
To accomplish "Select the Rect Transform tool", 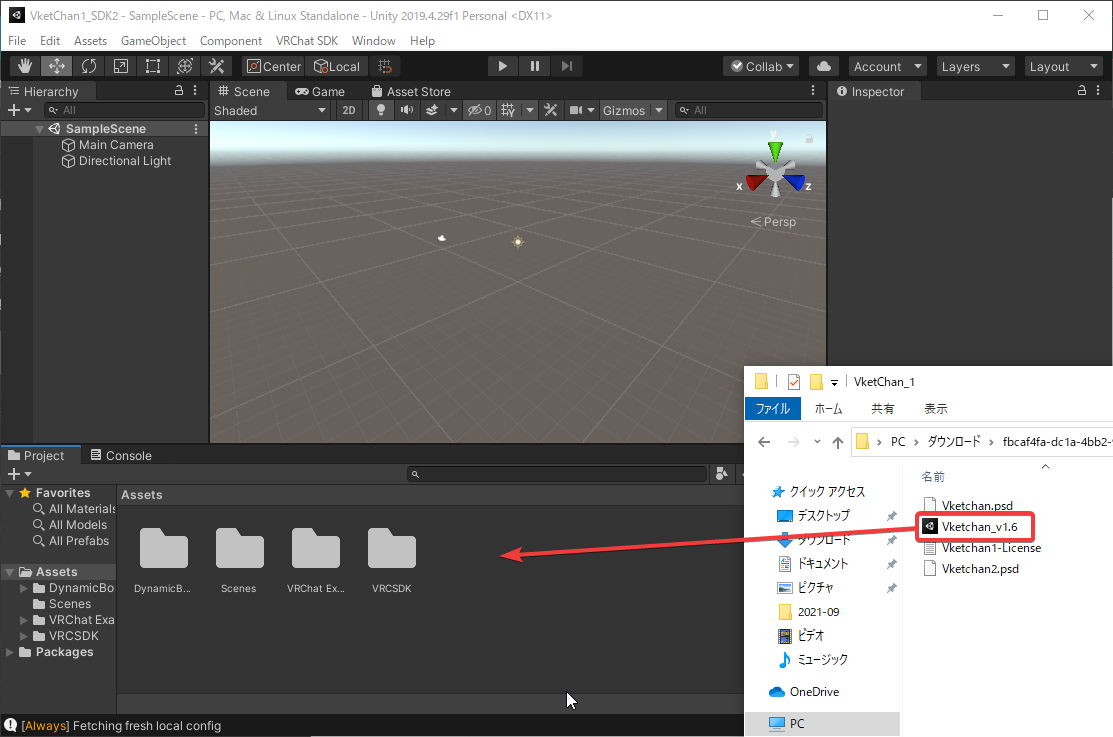I will [152, 65].
